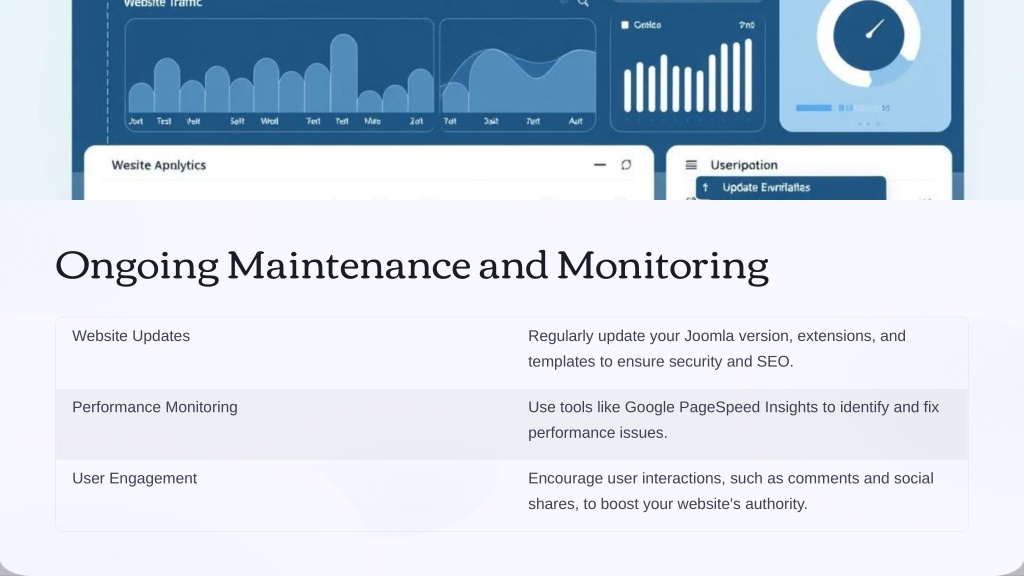Viewport: 1024px width, 576px height.
Task: Toggle the Cnilea legend square
Action: point(624,25)
